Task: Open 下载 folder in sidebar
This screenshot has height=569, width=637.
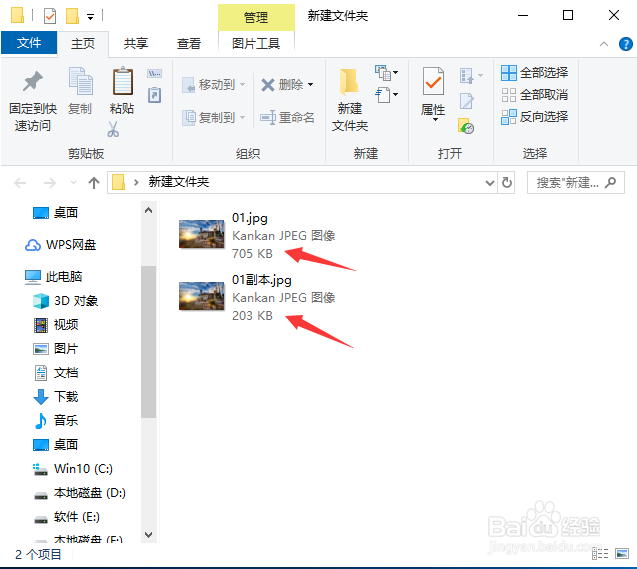Action: 55,397
